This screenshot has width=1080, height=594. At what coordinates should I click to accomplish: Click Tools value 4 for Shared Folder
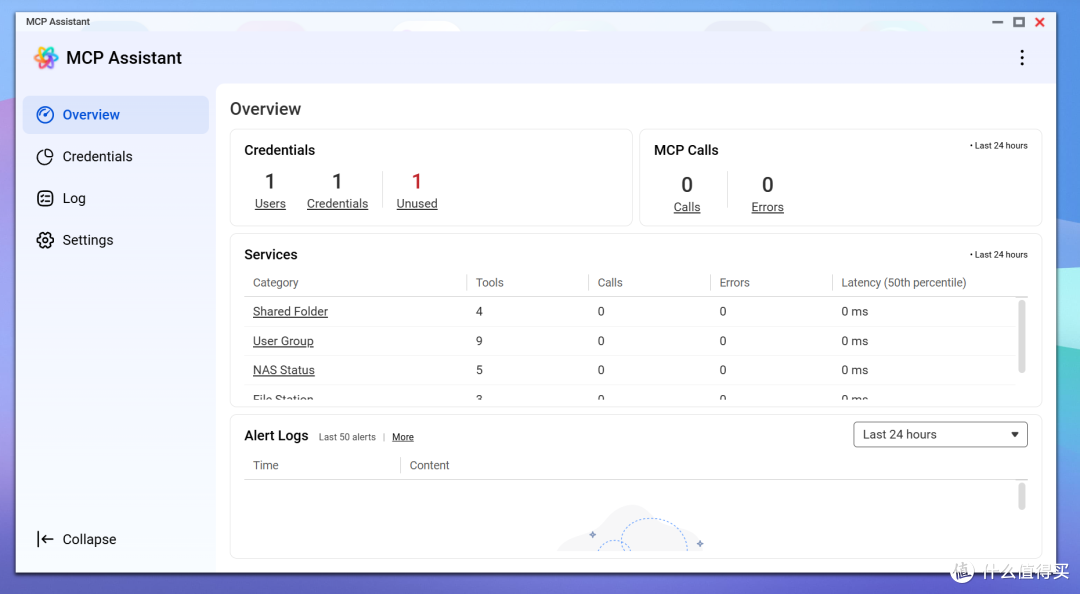479,311
